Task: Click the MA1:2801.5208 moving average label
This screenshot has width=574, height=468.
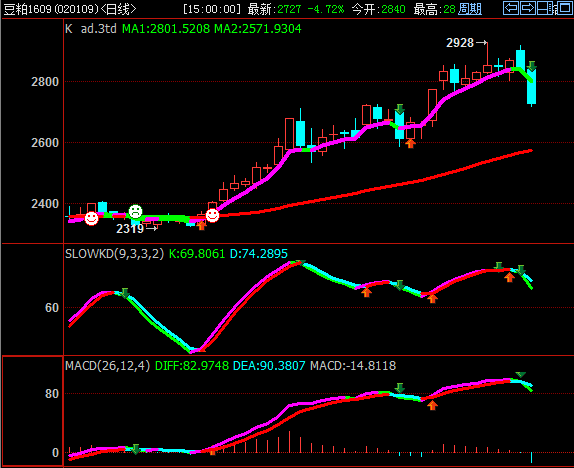Action: [166, 29]
